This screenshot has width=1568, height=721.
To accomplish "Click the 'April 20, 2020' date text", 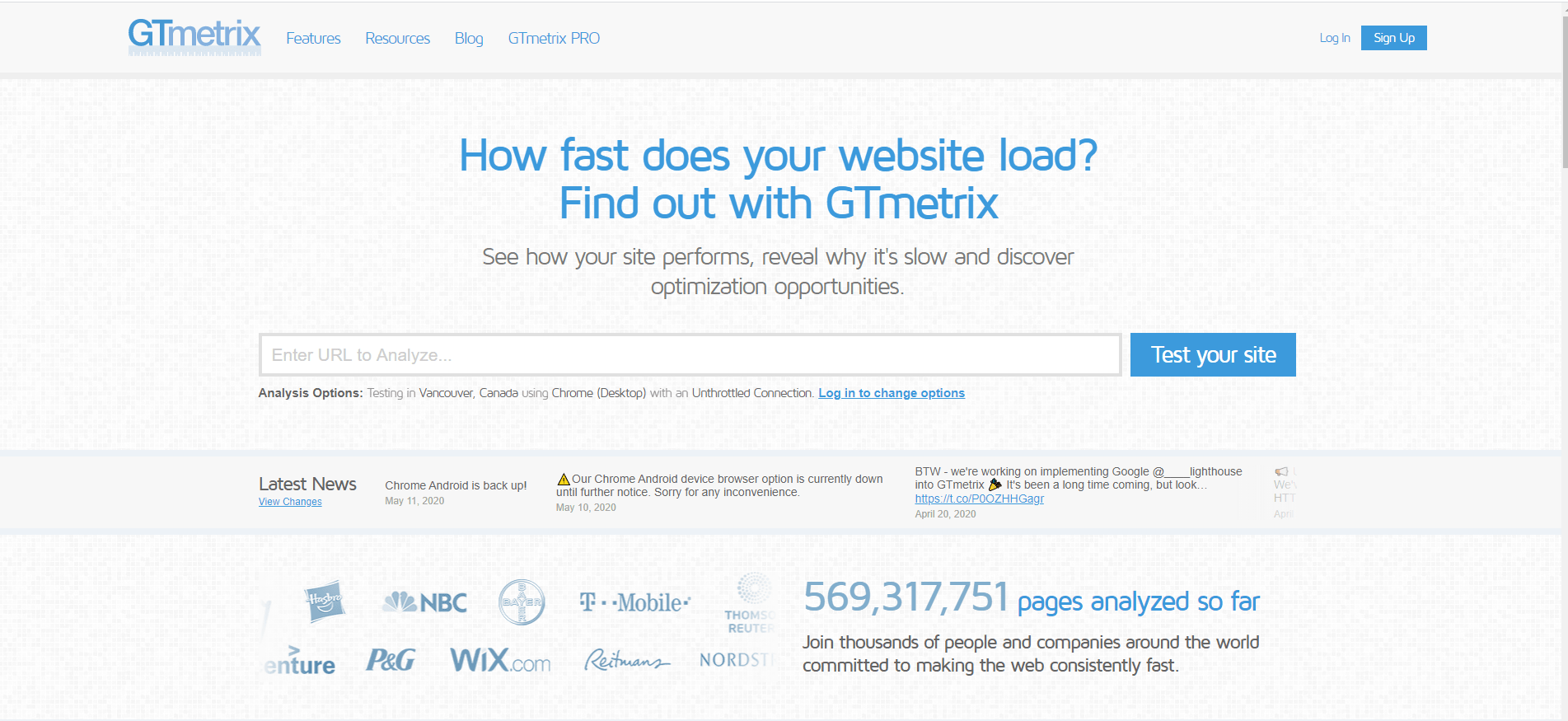I will tap(945, 514).
